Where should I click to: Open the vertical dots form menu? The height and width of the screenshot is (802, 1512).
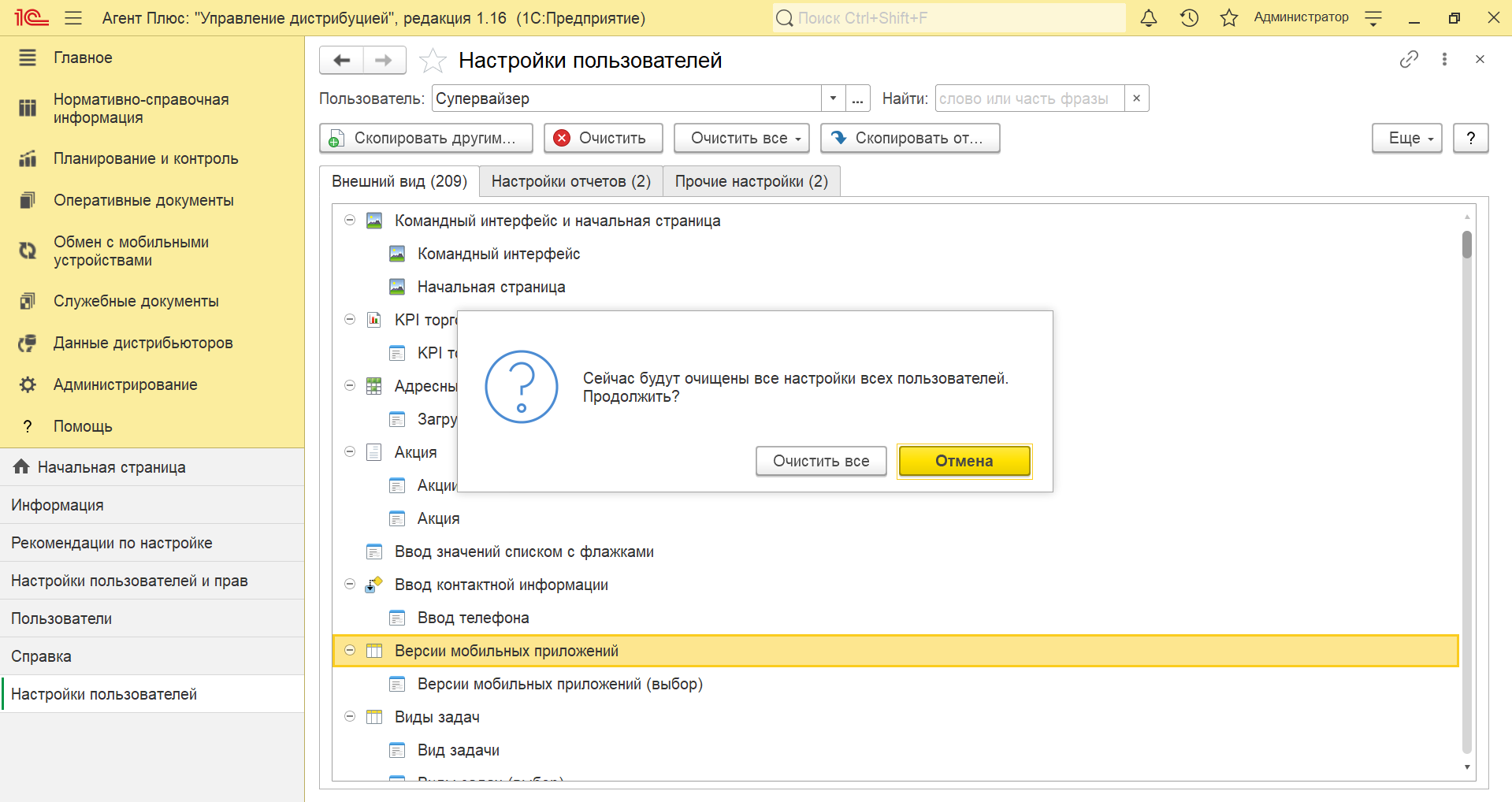pyautogui.click(x=1444, y=59)
